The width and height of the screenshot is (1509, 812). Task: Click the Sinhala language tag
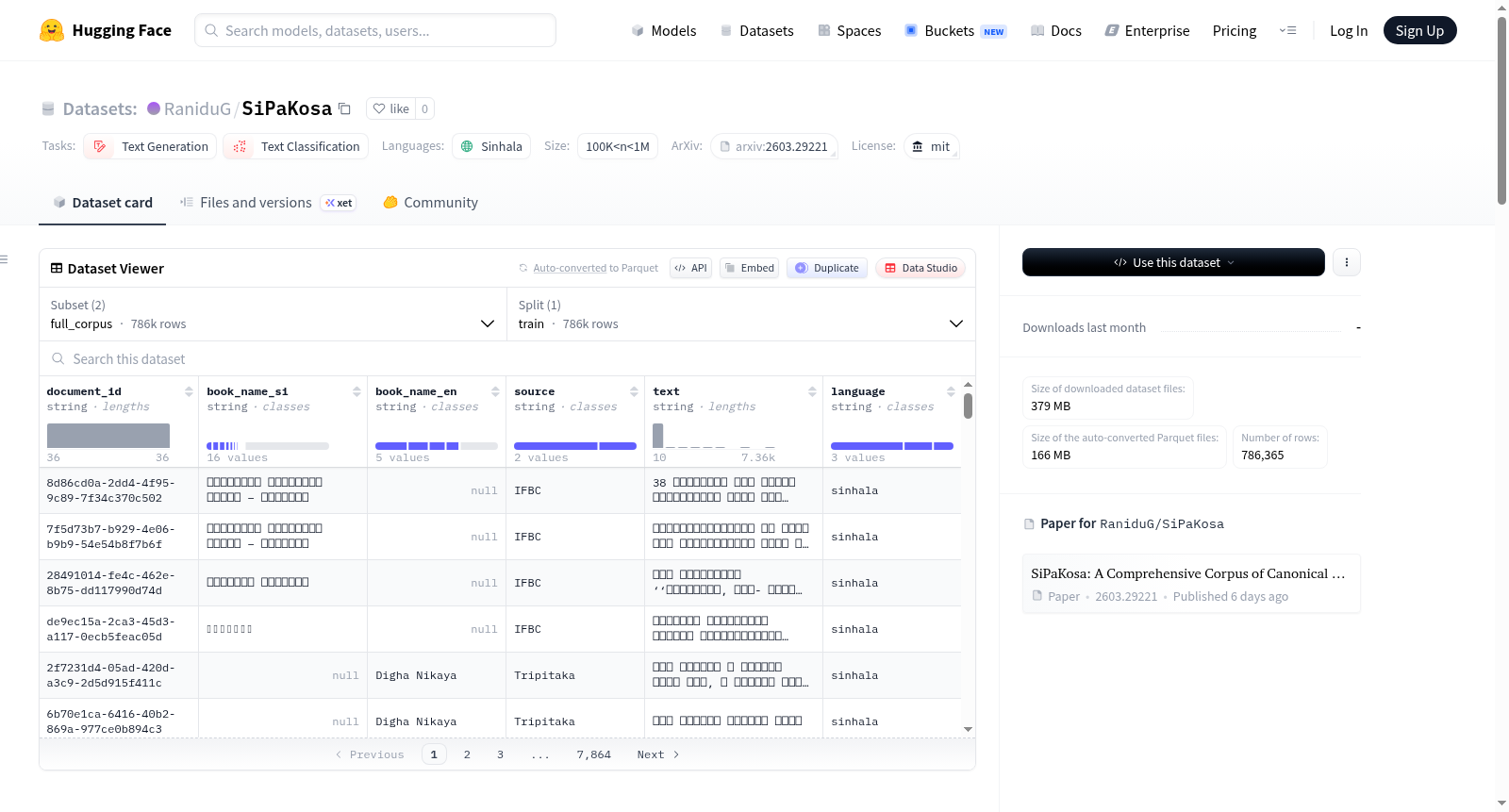click(491, 146)
